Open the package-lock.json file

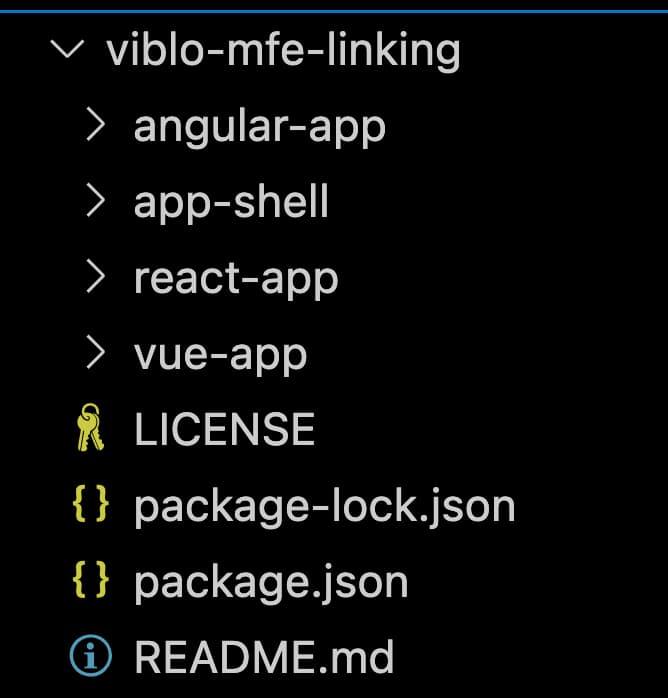point(324,507)
